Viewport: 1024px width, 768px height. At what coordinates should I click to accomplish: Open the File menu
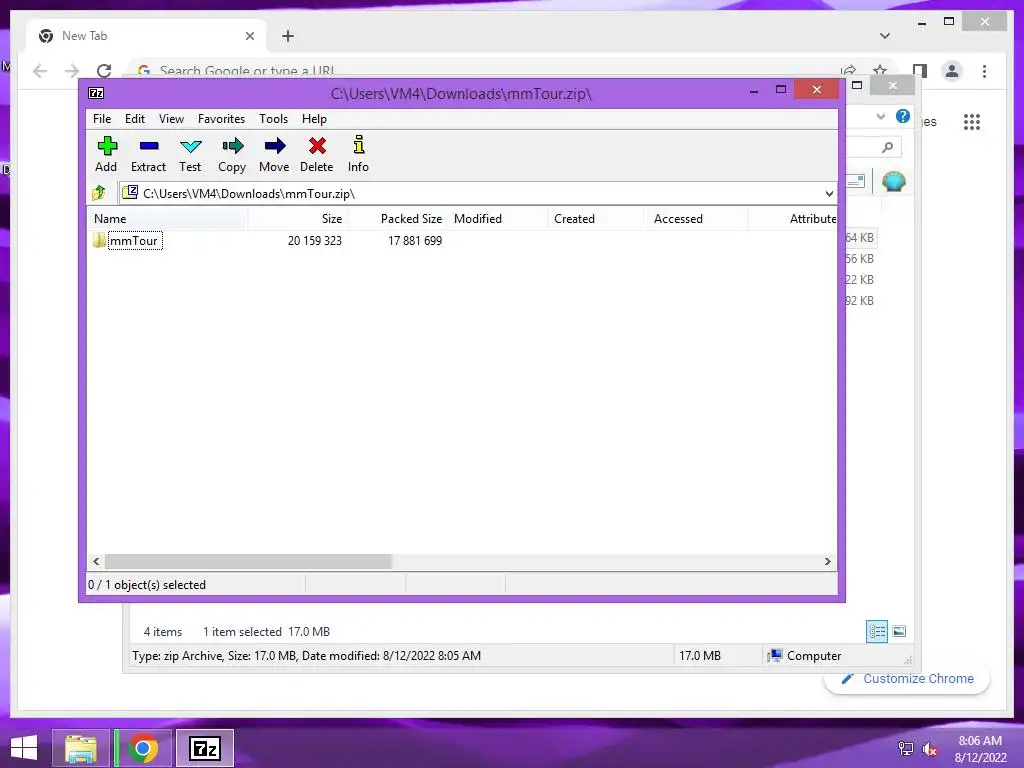[x=102, y=119]
